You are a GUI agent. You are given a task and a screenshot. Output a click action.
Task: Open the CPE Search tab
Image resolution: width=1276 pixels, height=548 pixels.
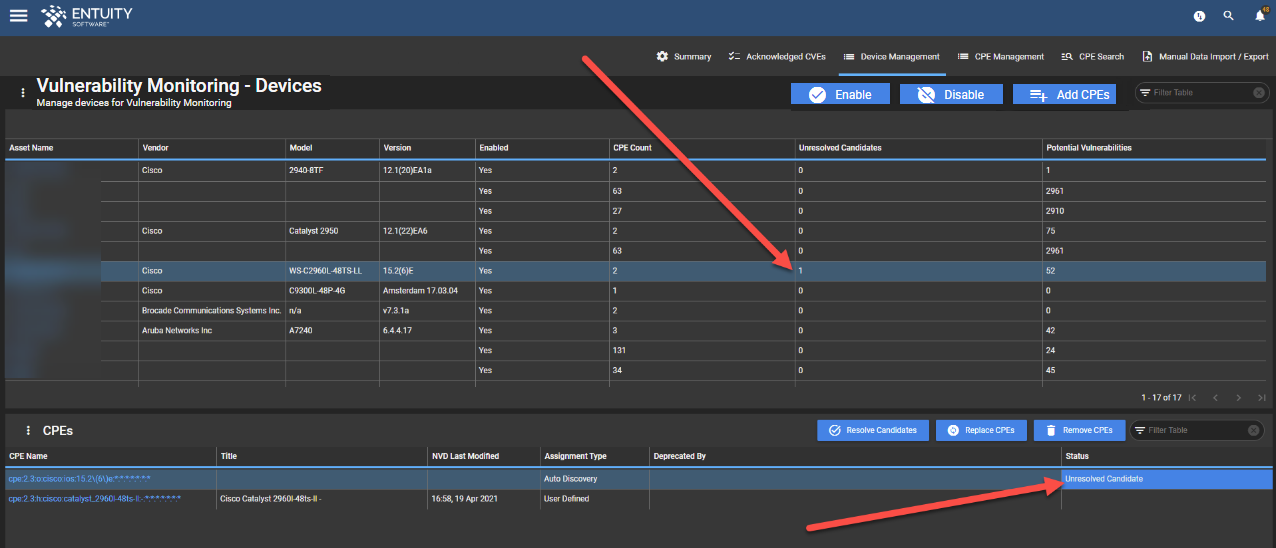point(1092,57)
